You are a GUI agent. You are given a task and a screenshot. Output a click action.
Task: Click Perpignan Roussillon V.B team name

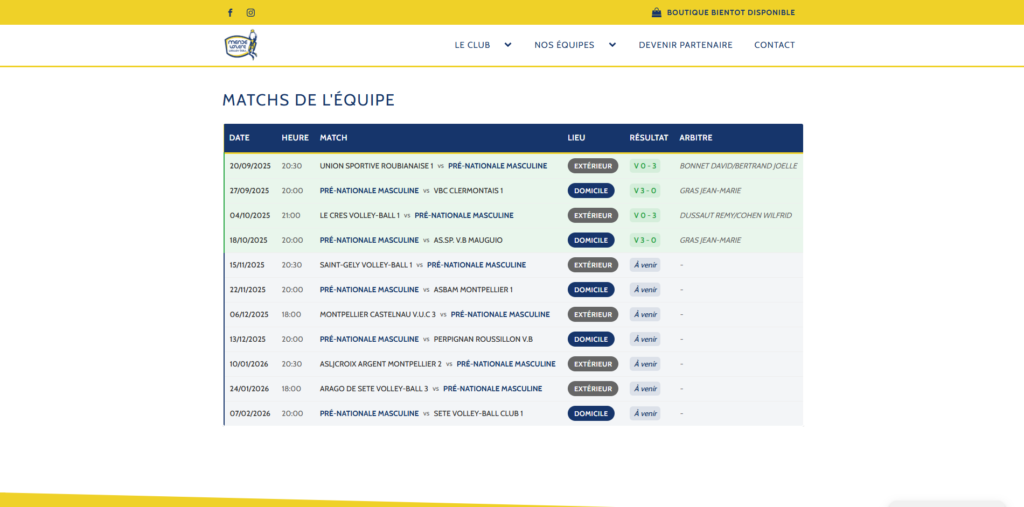(483, 339)
